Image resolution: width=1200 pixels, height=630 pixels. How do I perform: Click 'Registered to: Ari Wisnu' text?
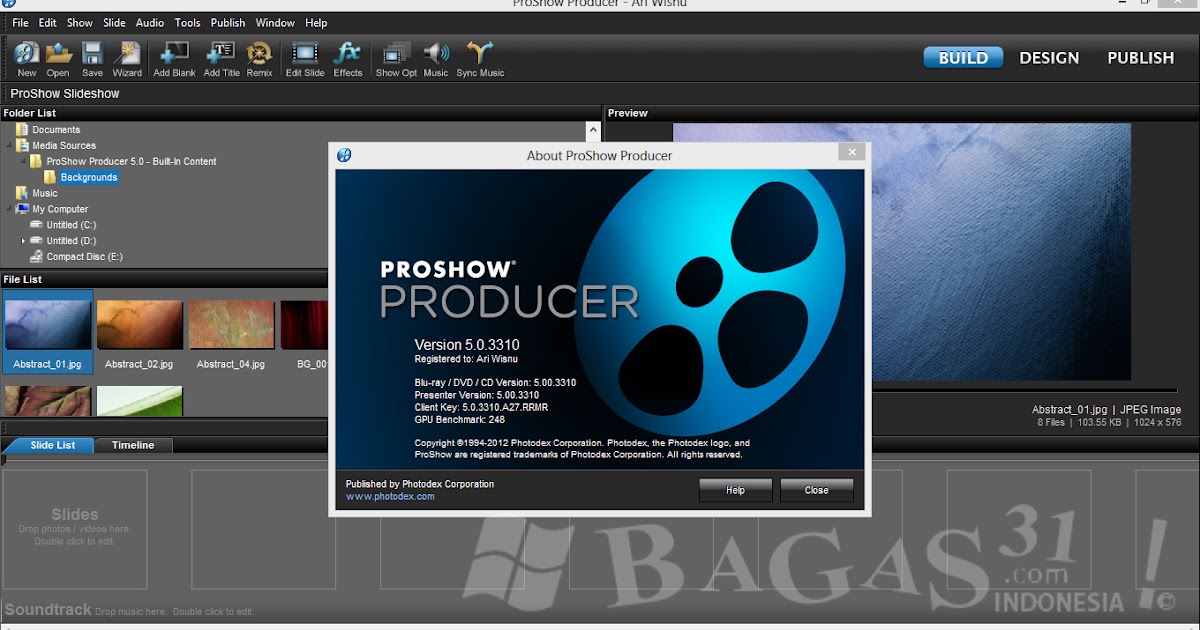coord(466,359)
